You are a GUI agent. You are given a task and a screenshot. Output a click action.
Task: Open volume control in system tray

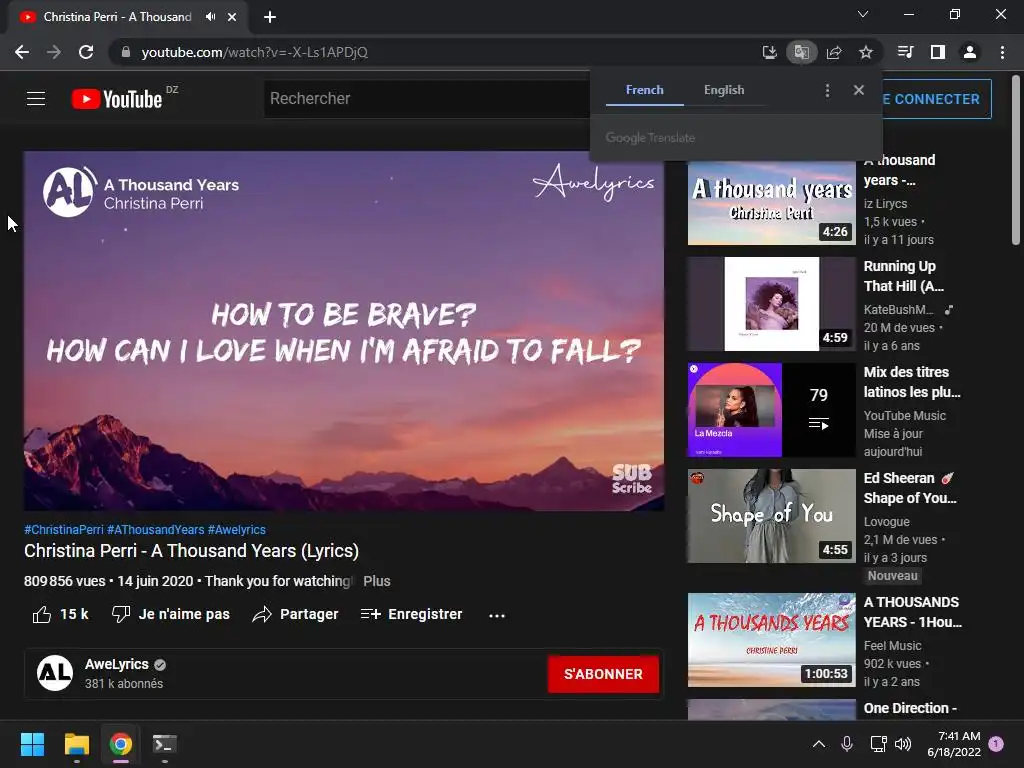(903, 744)
